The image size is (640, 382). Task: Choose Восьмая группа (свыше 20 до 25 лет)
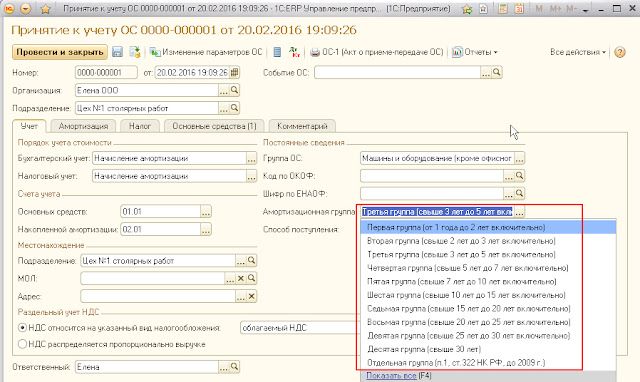(488, 322)
